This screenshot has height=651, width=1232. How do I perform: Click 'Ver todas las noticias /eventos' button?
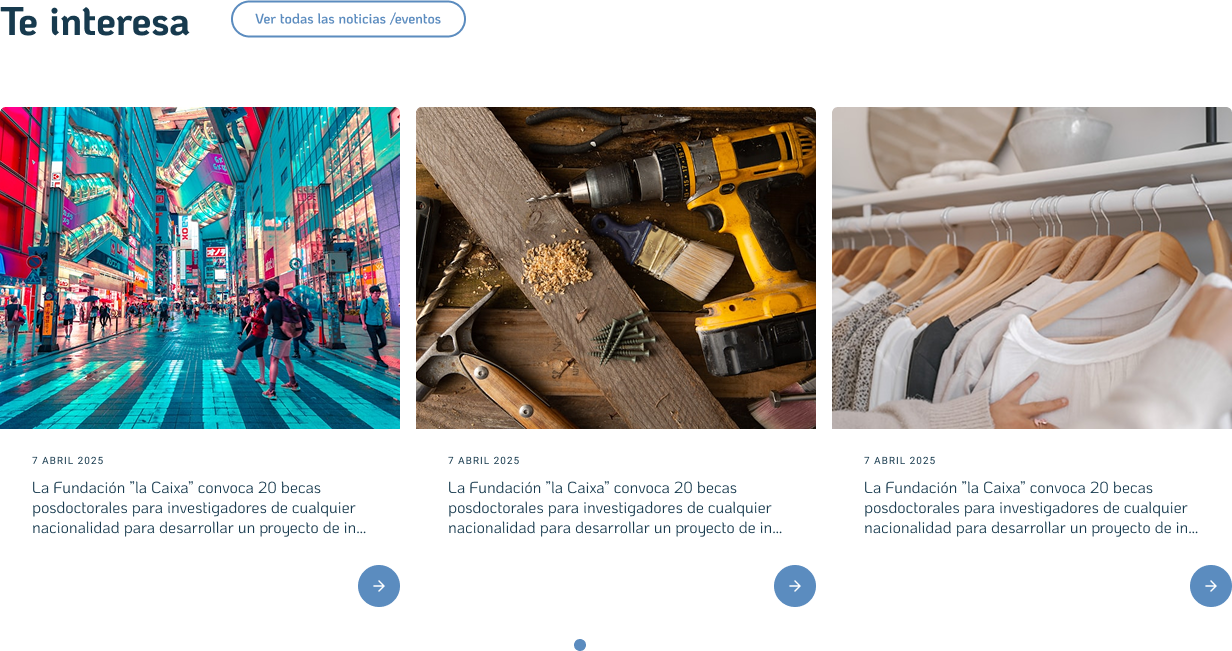348,19
